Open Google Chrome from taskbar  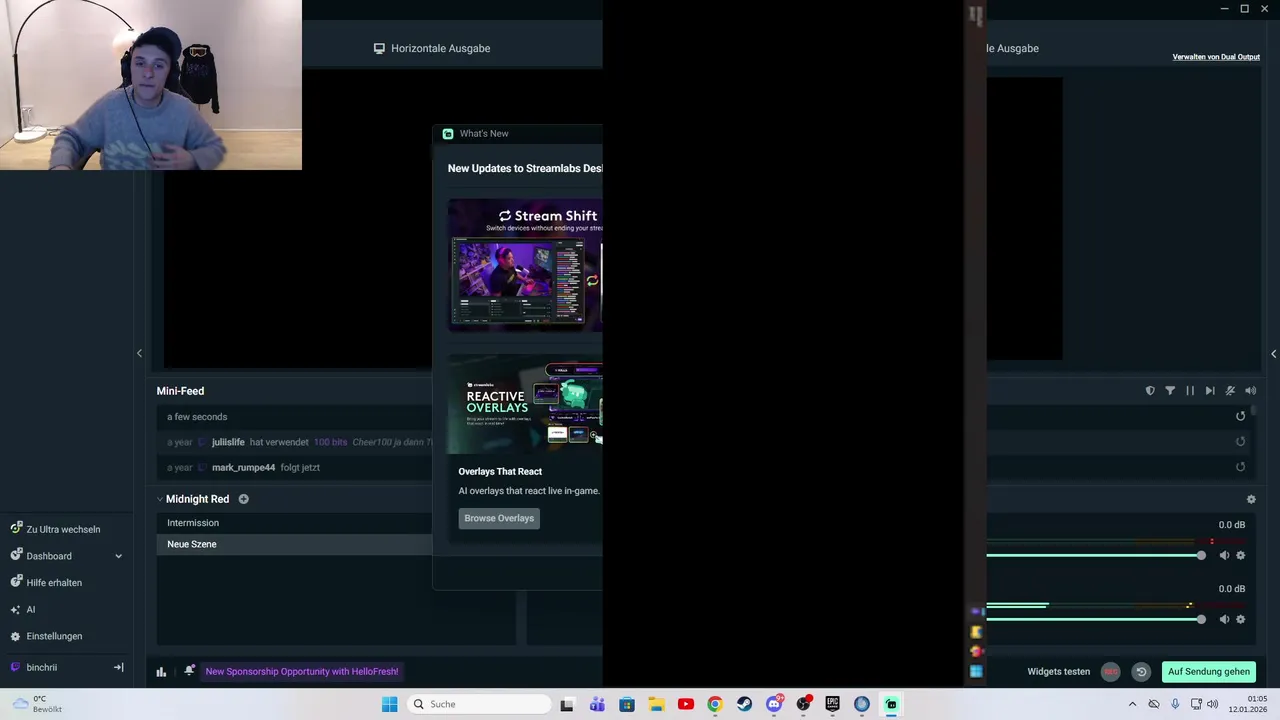pyautogui.click(x=715, y=704)
